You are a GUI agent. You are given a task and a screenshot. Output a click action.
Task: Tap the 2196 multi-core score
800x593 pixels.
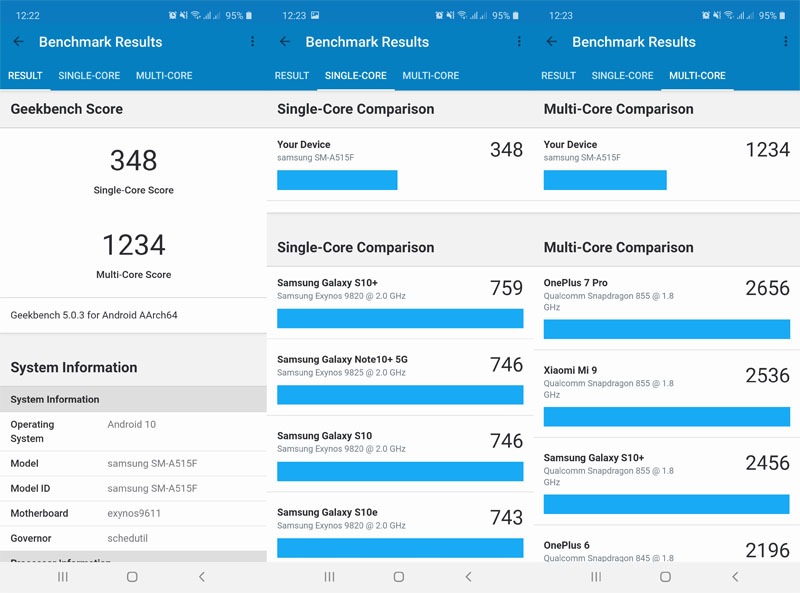767,550
